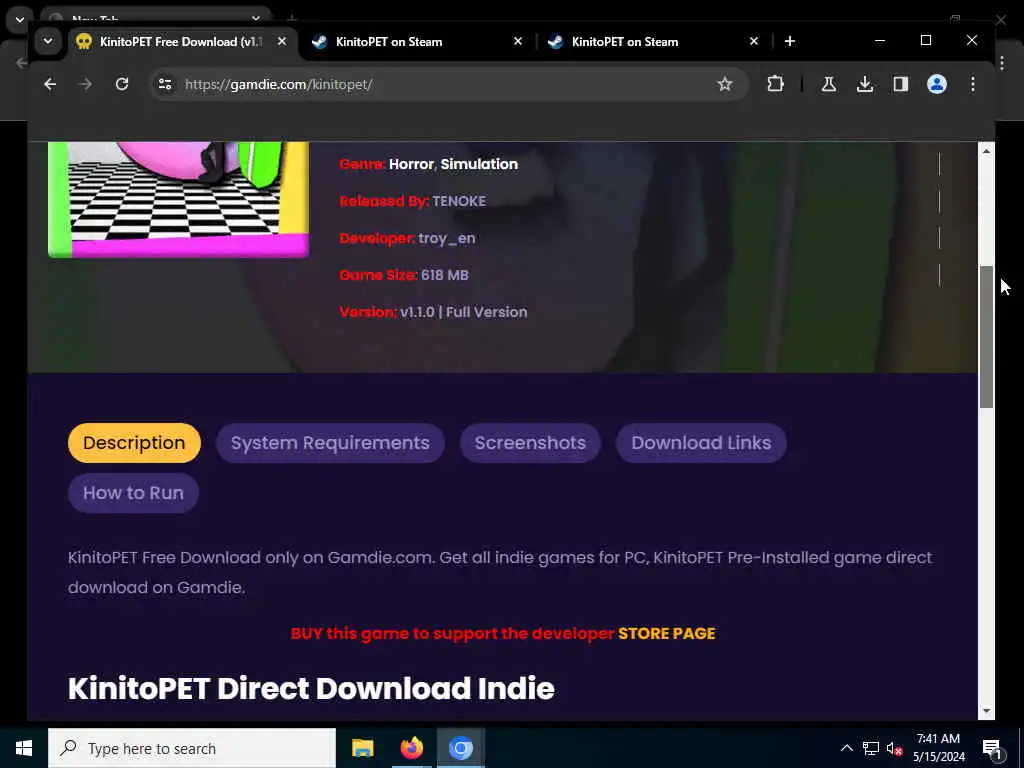This screenshot has height=768, width=1024.
Task: Open Firefox from the taskbar
Action: 411,748
